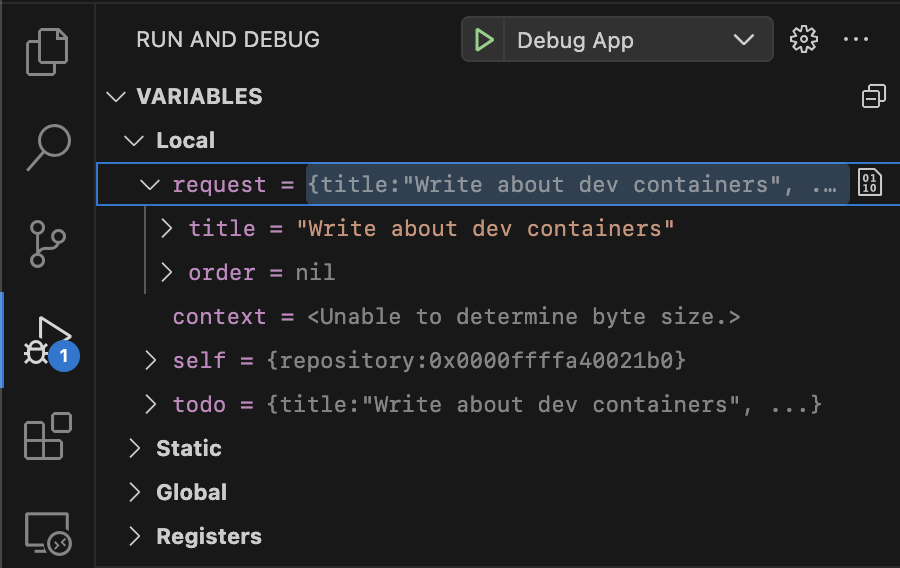Open the Explorer view icon
The height and width of the screenshot is (568, 900).
47,52
